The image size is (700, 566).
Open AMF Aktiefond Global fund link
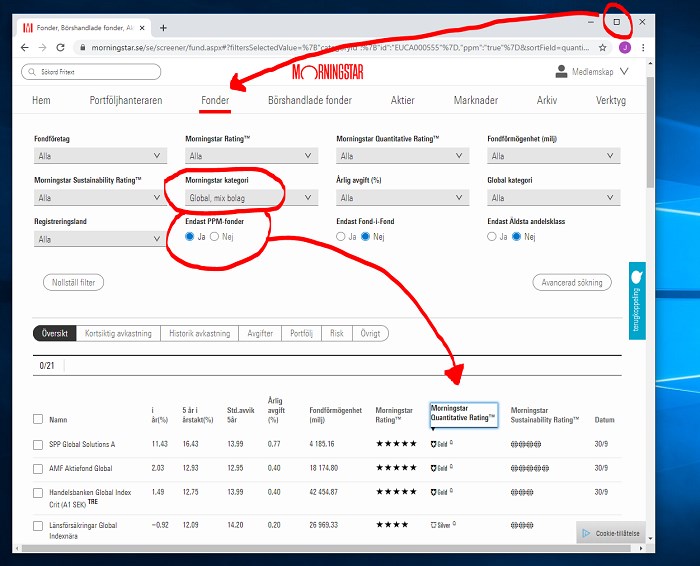click(x=81, y=466)
